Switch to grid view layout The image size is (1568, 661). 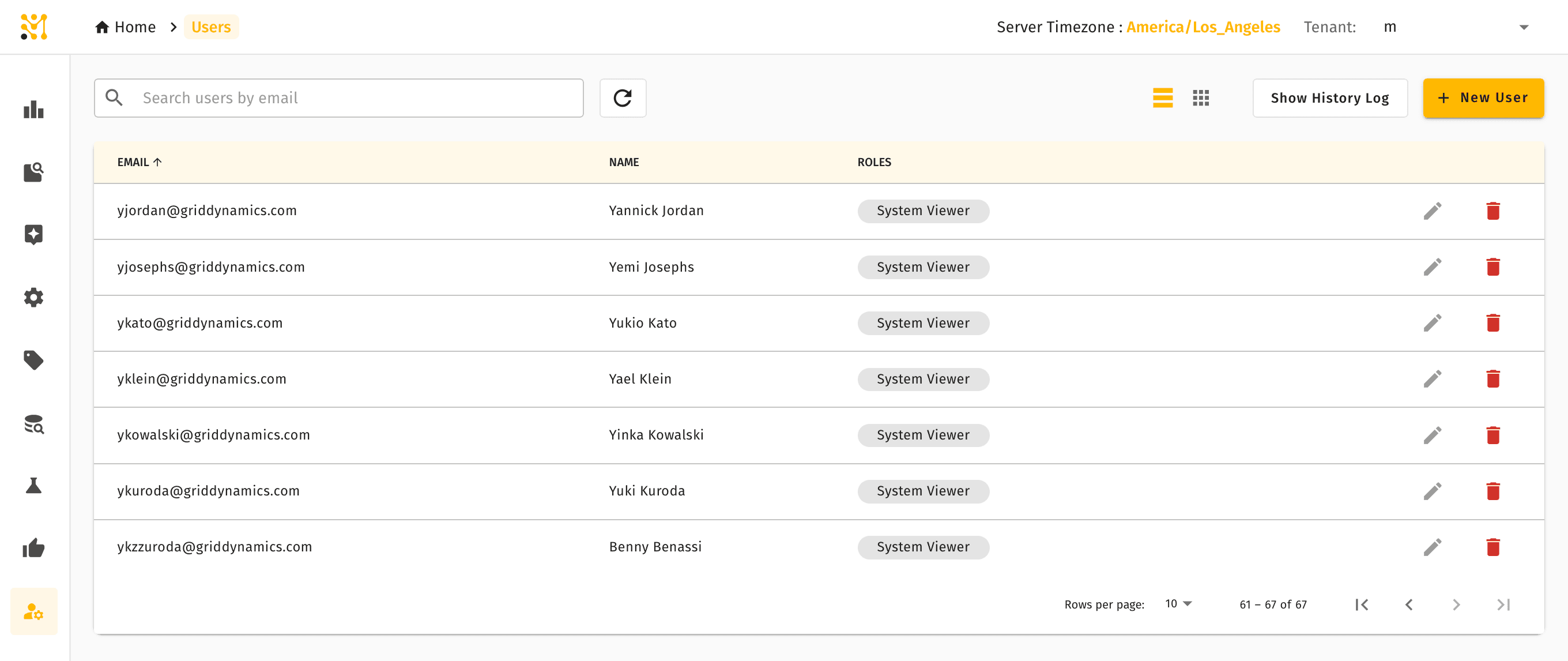(1201, 98)
